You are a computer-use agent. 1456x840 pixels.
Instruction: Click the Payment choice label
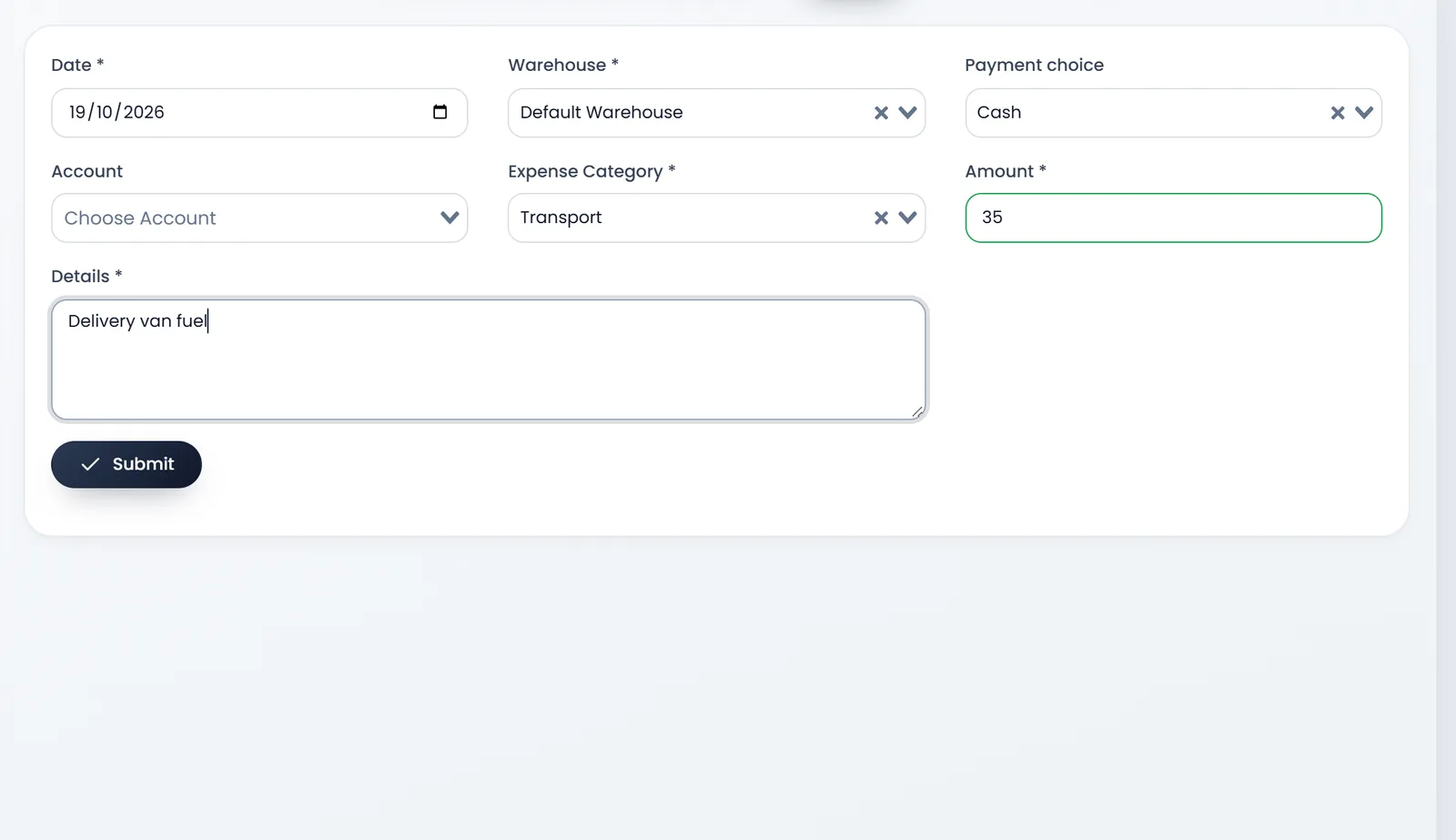[x=1034, y=65]
